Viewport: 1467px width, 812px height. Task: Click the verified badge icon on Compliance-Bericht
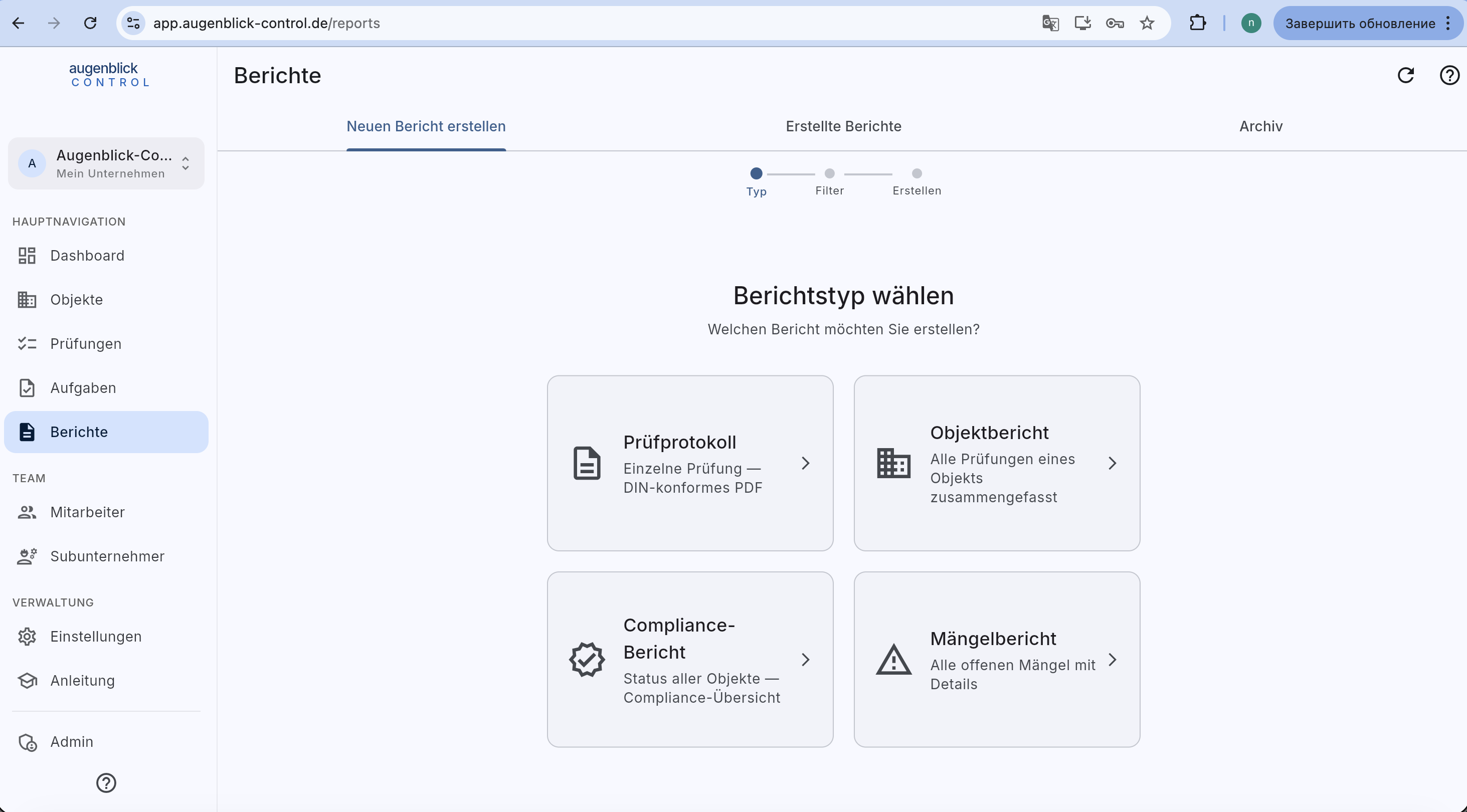coord(587,660)
